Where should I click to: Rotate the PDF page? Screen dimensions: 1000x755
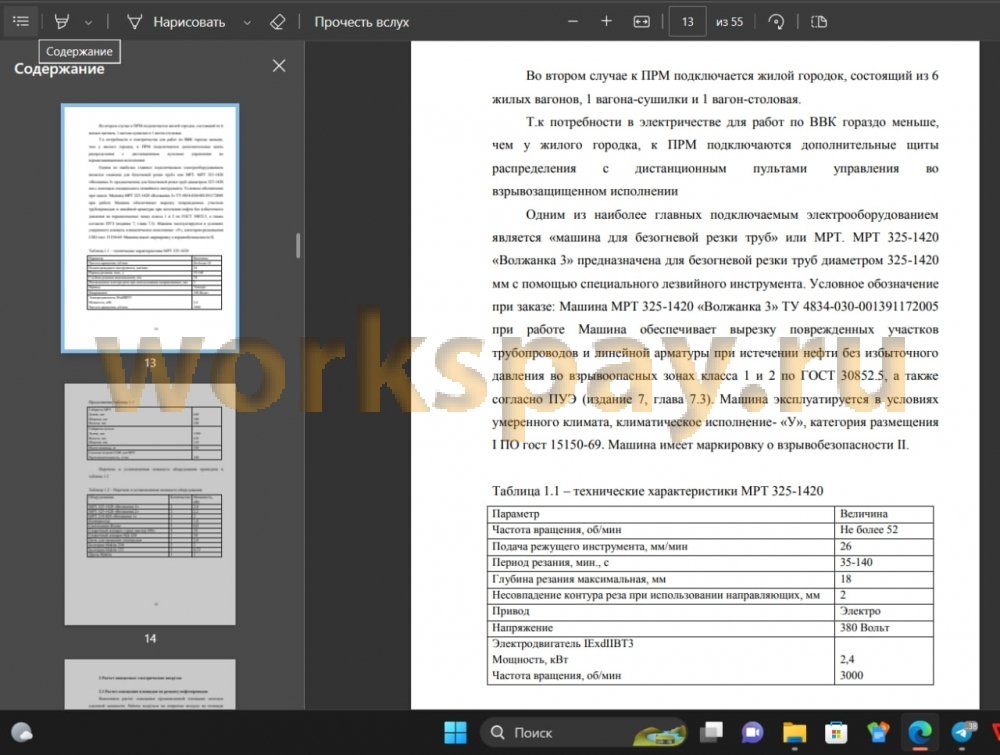[x=776, y=22]
